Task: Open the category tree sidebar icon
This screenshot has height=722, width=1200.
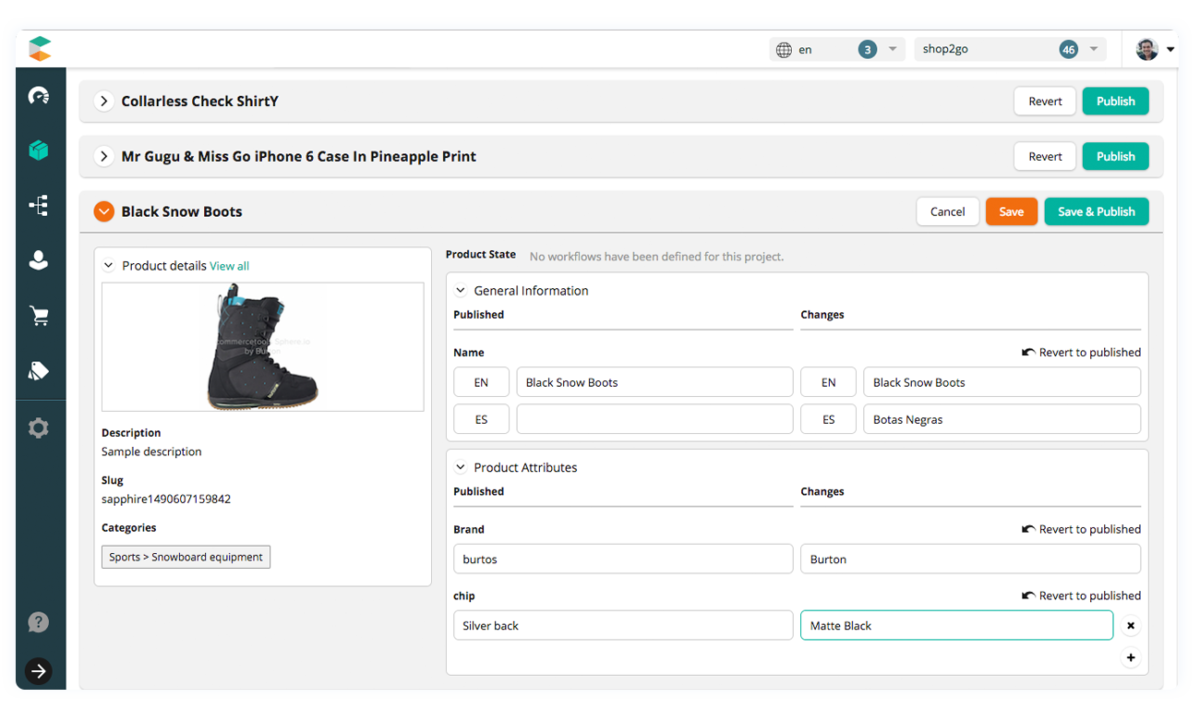Action: (x=39, y=205)
